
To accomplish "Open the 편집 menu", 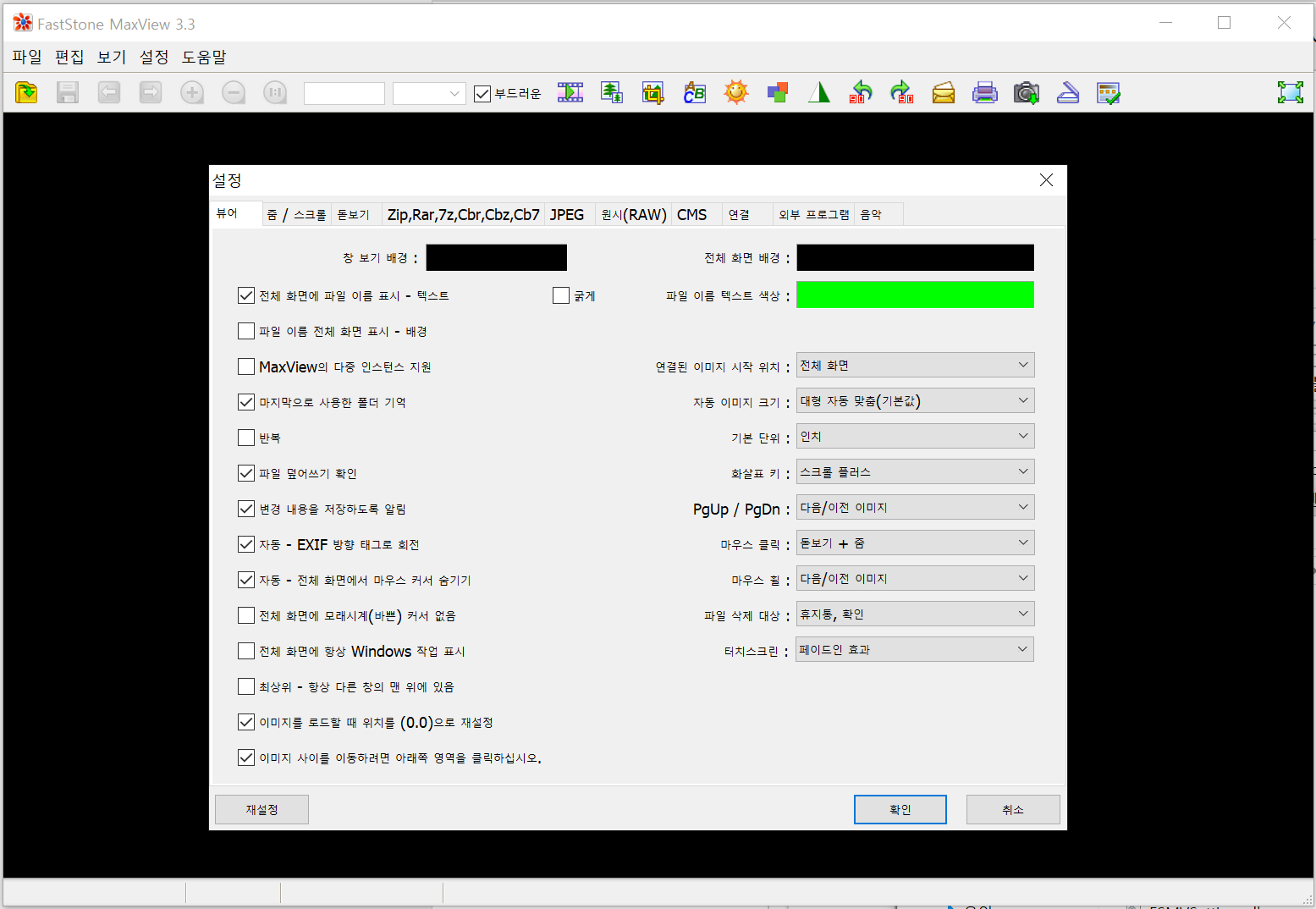I will click(x=69, y=57).
